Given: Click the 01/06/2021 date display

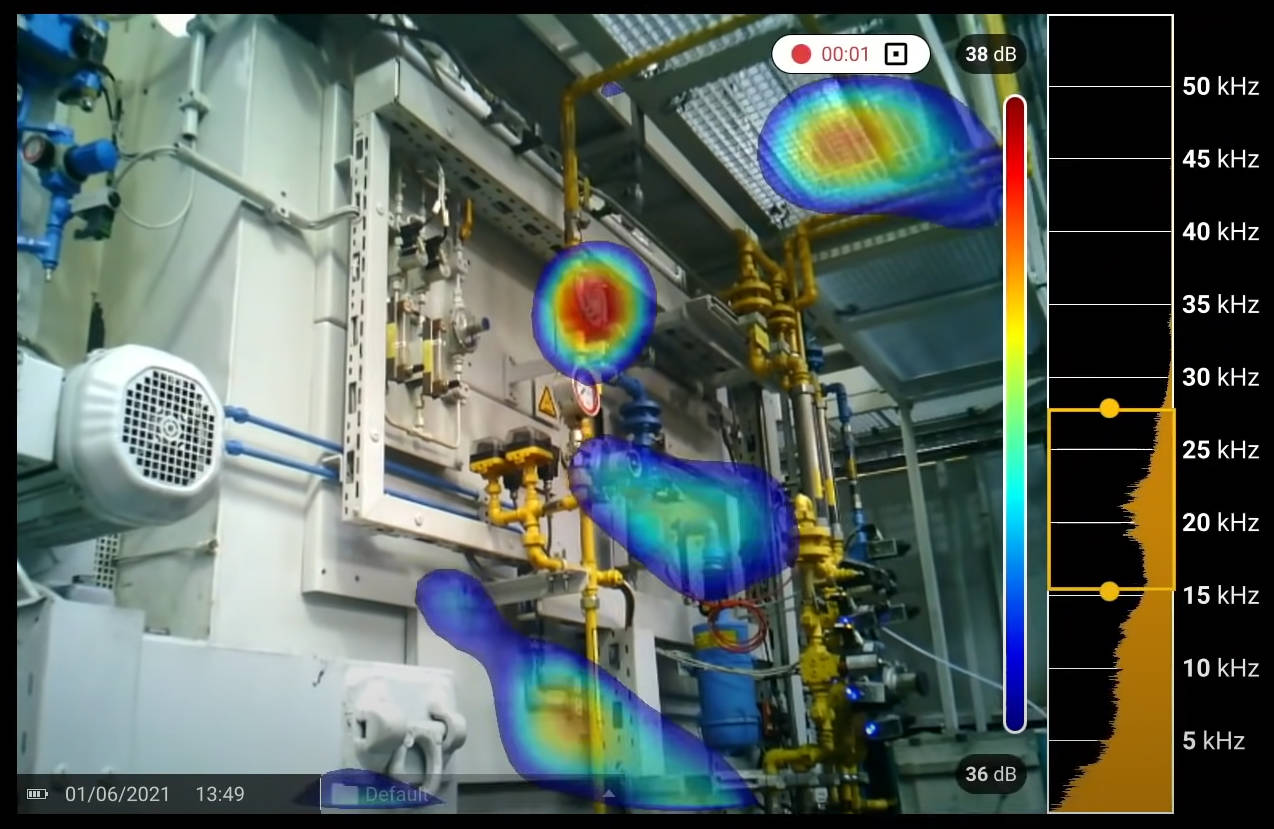Looking at the screenshot, I should point(117,795).
